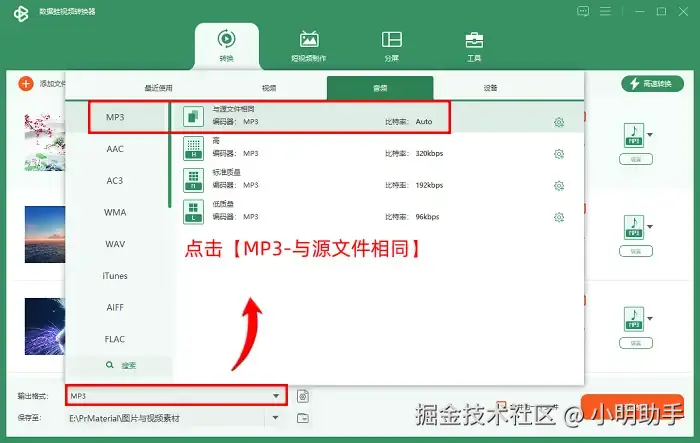Click the orange add file plus icon
This screenshot has height=443, width=700.
(x=26, y=84)
